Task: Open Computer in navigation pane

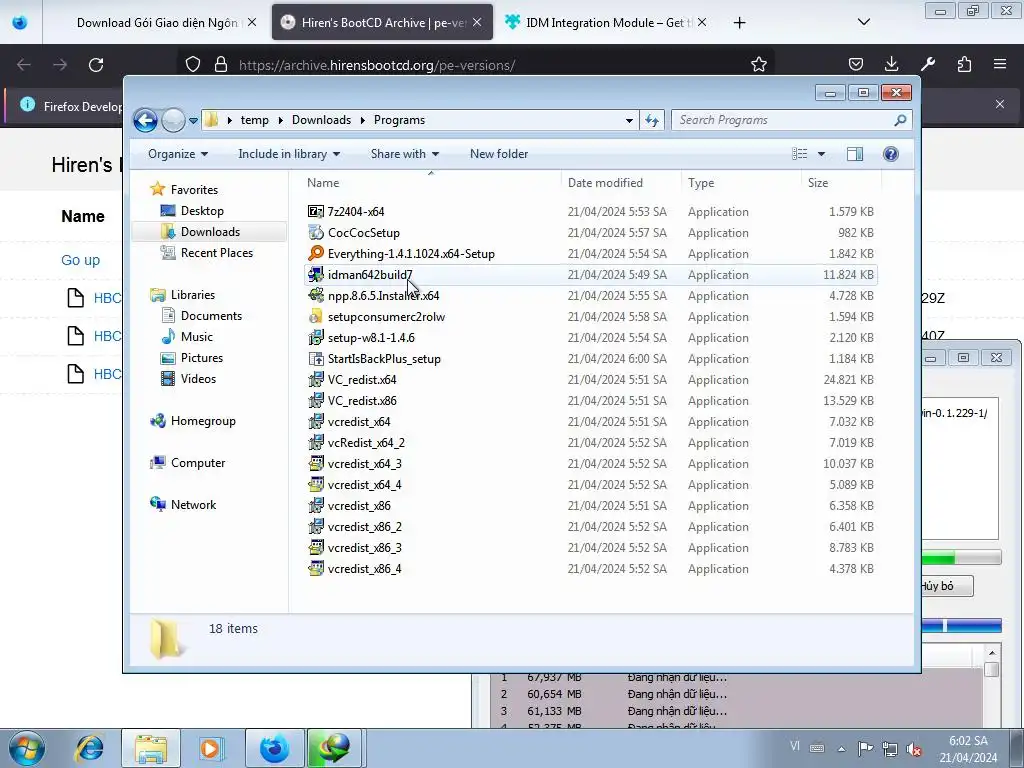Action: click(x=197, y=463)
